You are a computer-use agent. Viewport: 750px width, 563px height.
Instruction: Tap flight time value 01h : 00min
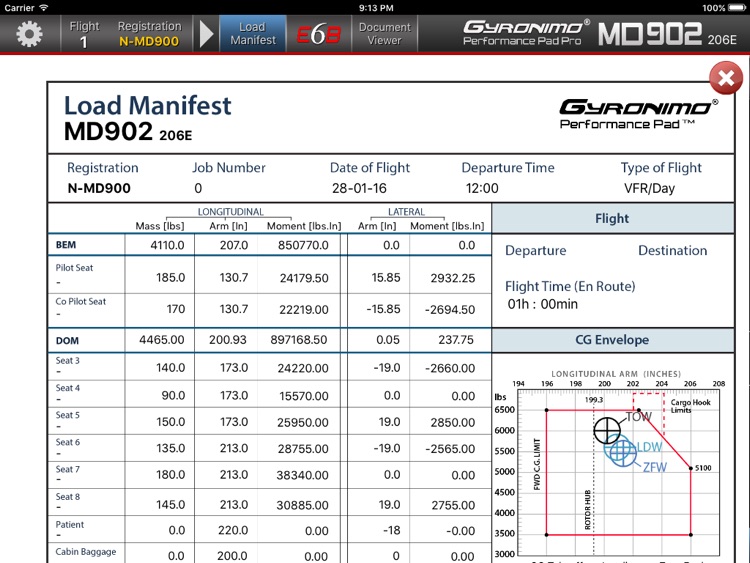coord(542,304)
